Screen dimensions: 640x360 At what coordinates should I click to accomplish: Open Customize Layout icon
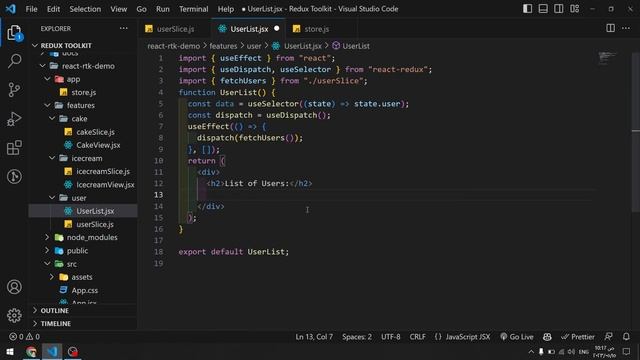(x=574, y=9)
